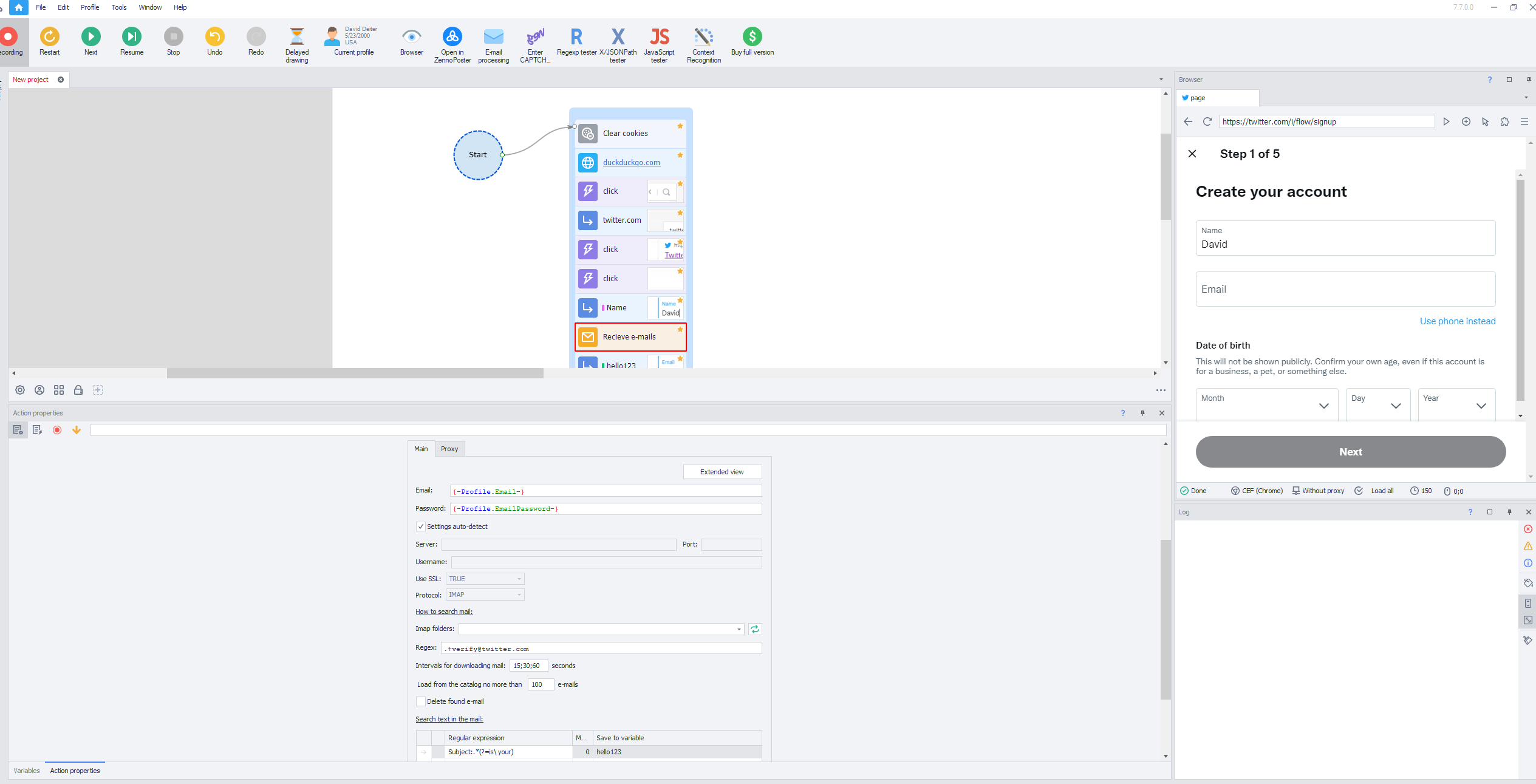This screenshot has width=1536, height=784.
Task: Click the Email field on signup form
Action: [x=1345, y=289]
